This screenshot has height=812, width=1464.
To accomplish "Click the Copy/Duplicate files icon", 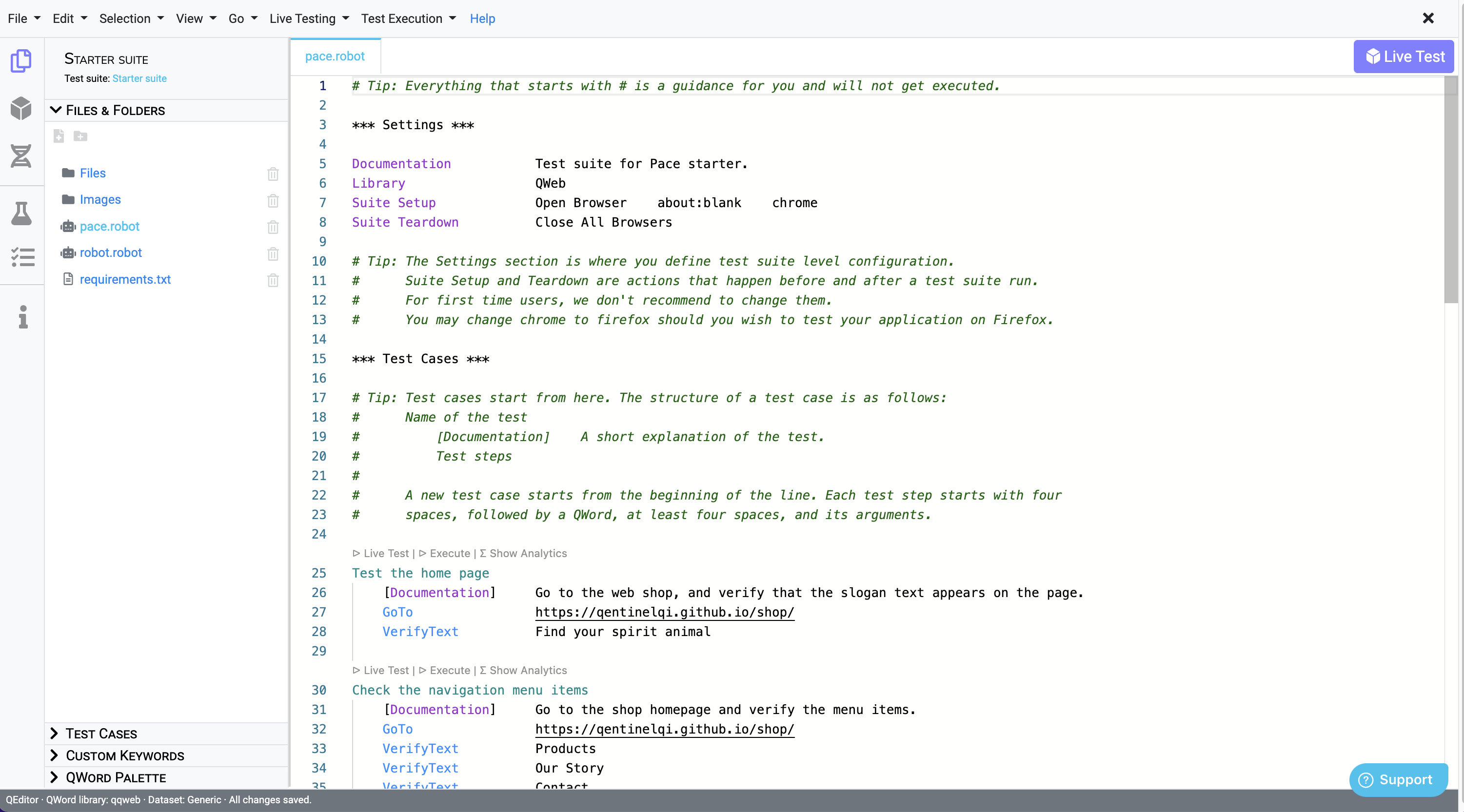I will pyautogui.click(x=22, y=61).
